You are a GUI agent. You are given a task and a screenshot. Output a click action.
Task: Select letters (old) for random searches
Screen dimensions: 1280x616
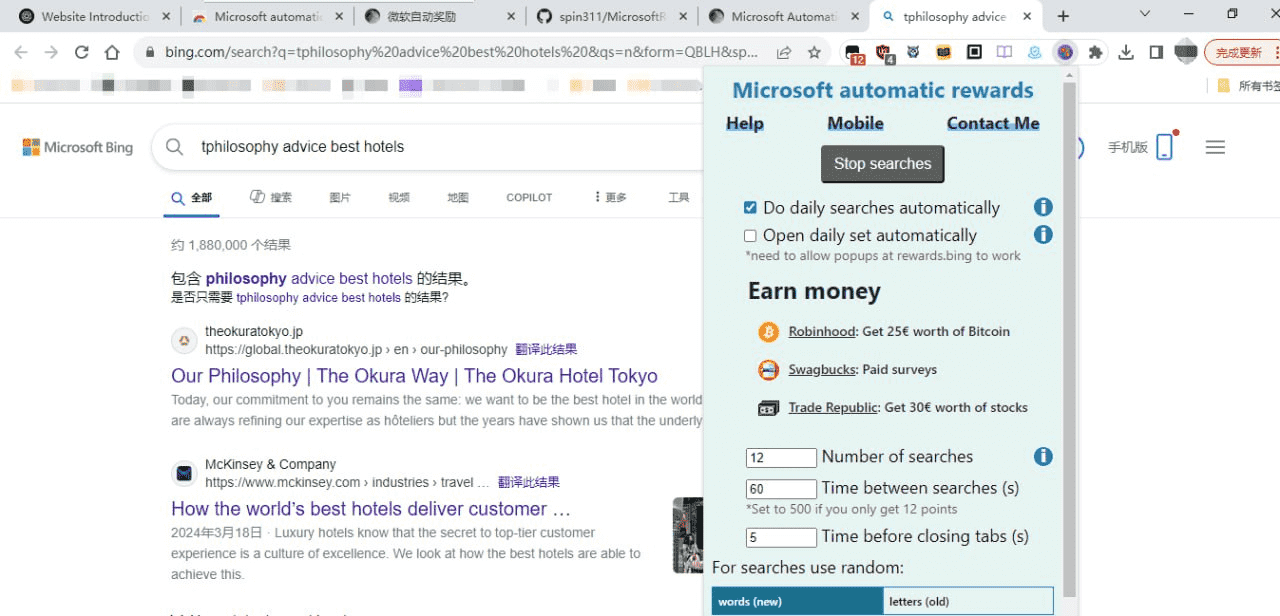[x=968, y=601]
